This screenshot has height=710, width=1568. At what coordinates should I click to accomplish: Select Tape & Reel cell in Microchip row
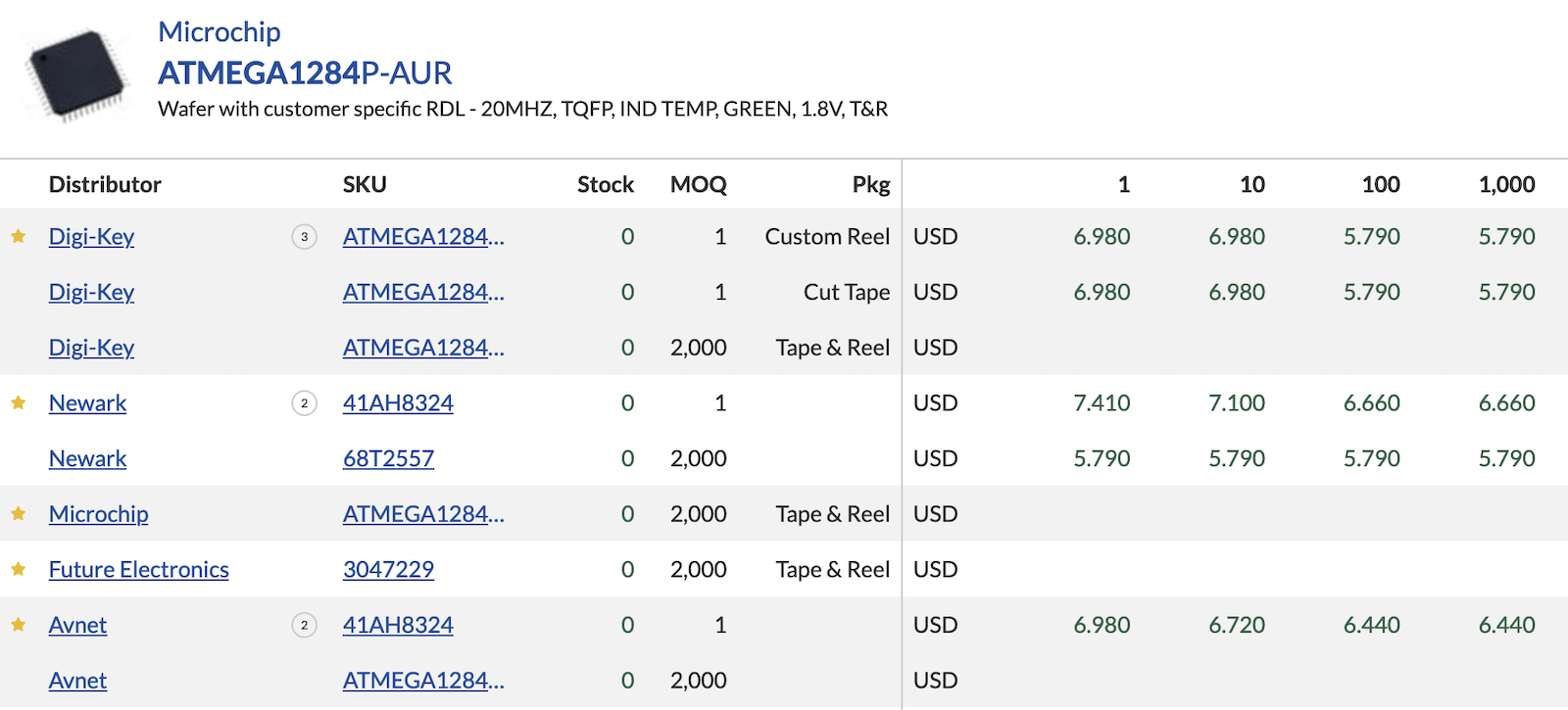point(833,514)
